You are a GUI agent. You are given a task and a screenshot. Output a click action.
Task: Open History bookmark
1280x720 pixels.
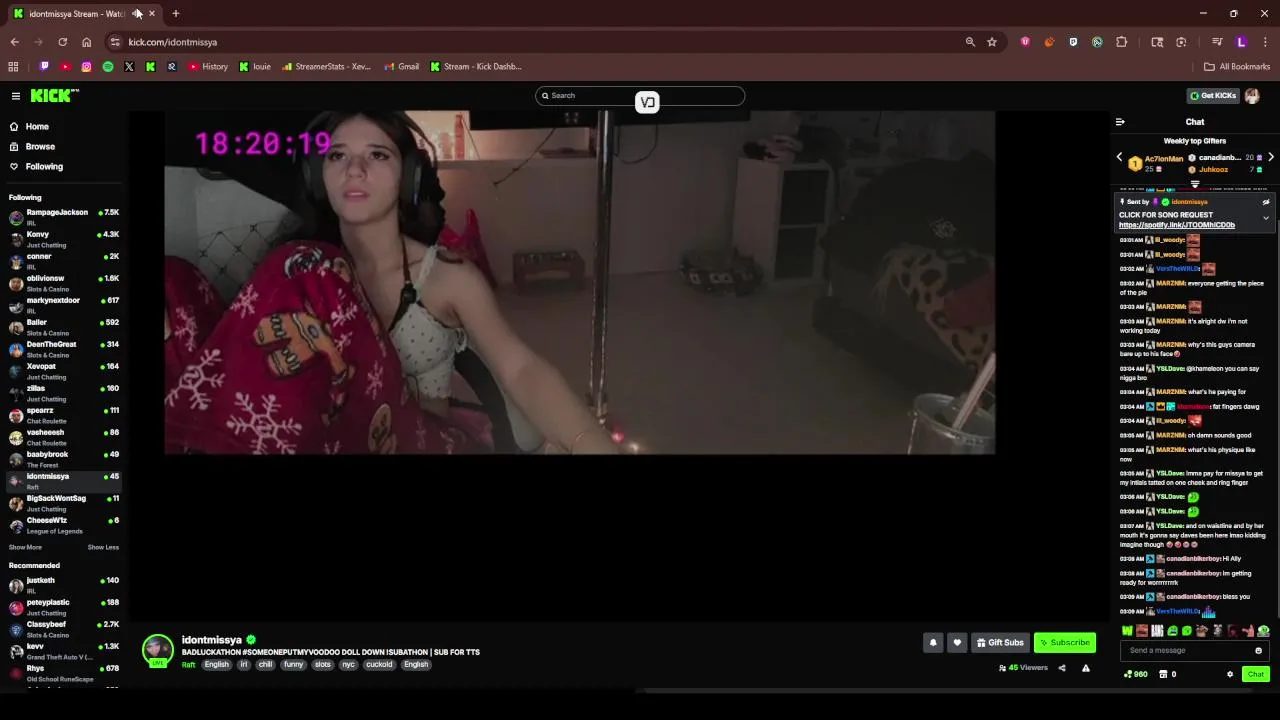208,66
